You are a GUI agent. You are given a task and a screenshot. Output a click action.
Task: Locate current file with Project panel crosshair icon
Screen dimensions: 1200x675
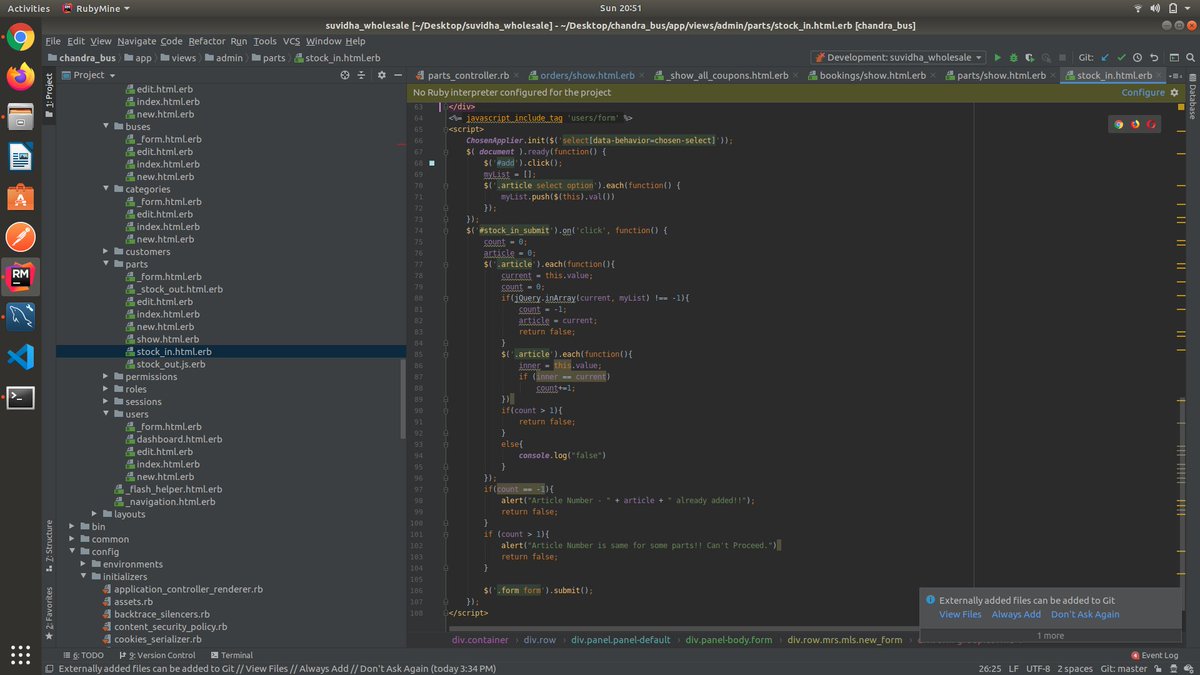(x=345, y=75)
